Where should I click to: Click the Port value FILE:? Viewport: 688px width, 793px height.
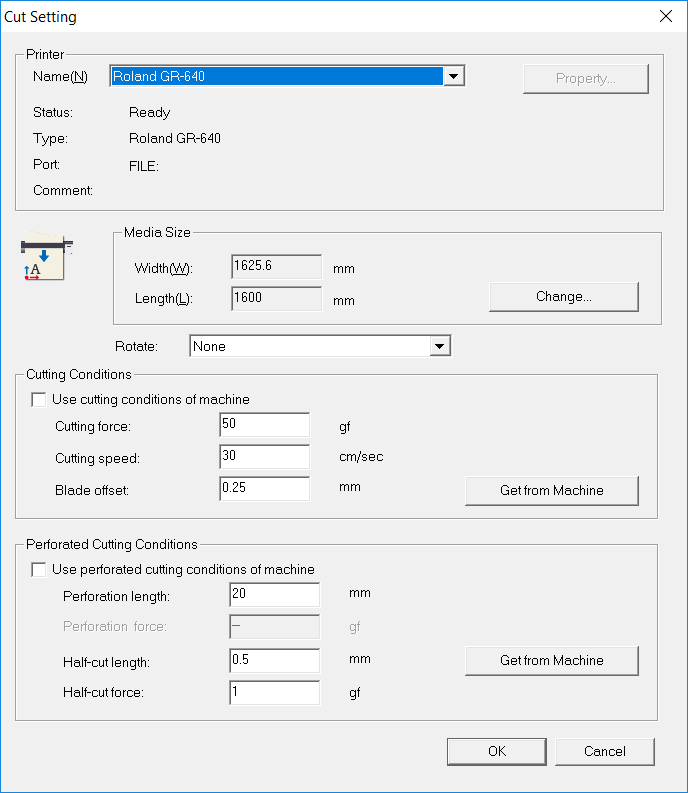coord(144,166)
